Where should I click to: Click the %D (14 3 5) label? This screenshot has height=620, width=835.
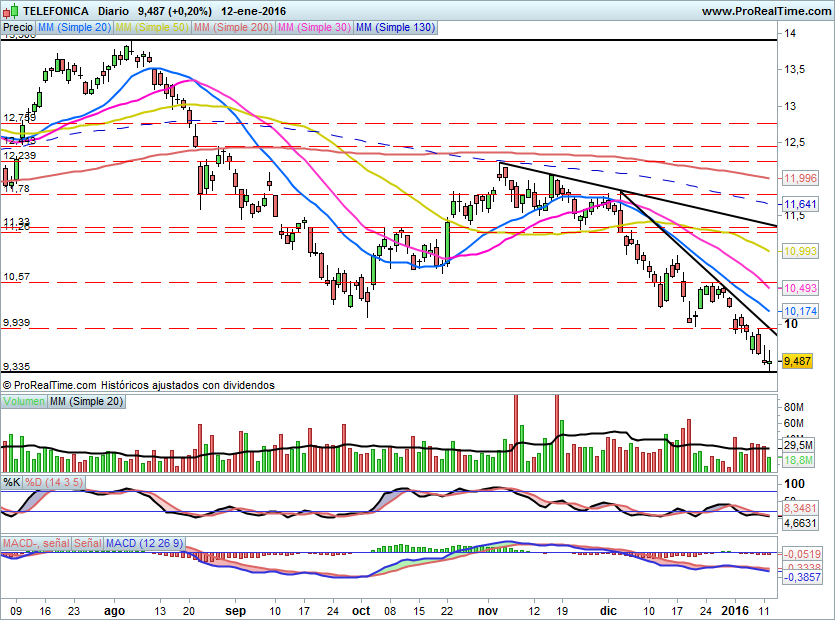[x=54, y=483]
